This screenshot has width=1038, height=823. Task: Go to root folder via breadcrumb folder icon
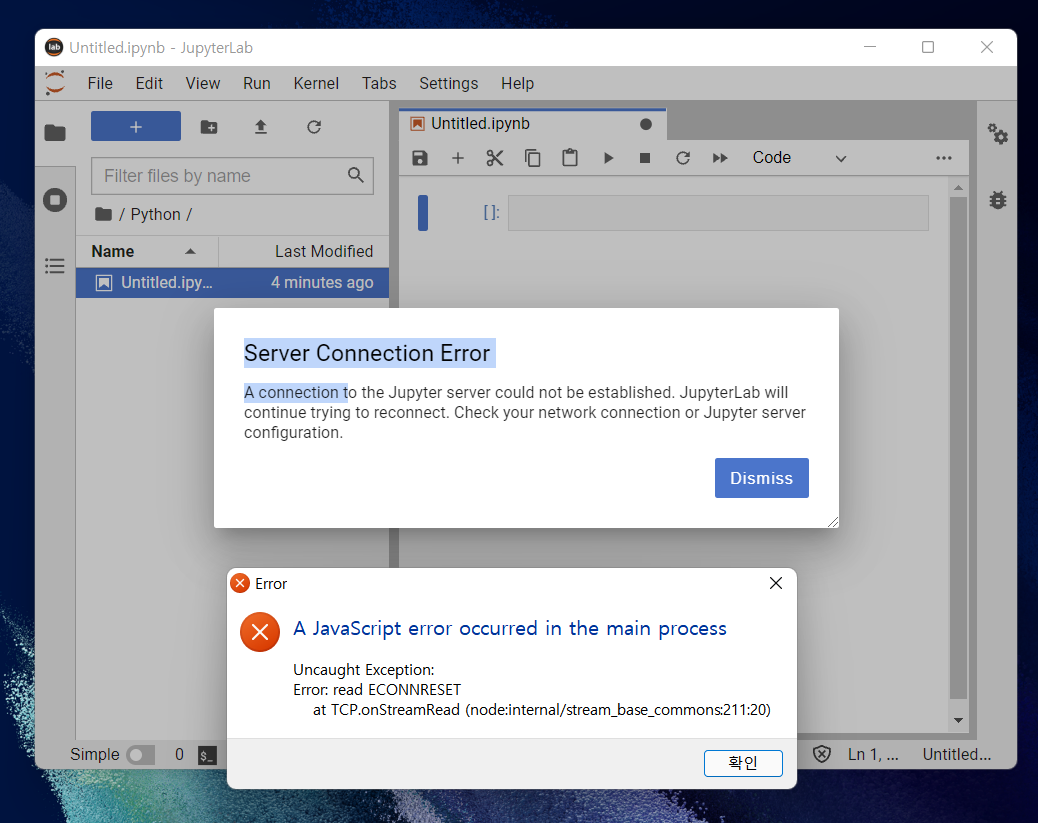pyautogui.click(x=103, y=214)
